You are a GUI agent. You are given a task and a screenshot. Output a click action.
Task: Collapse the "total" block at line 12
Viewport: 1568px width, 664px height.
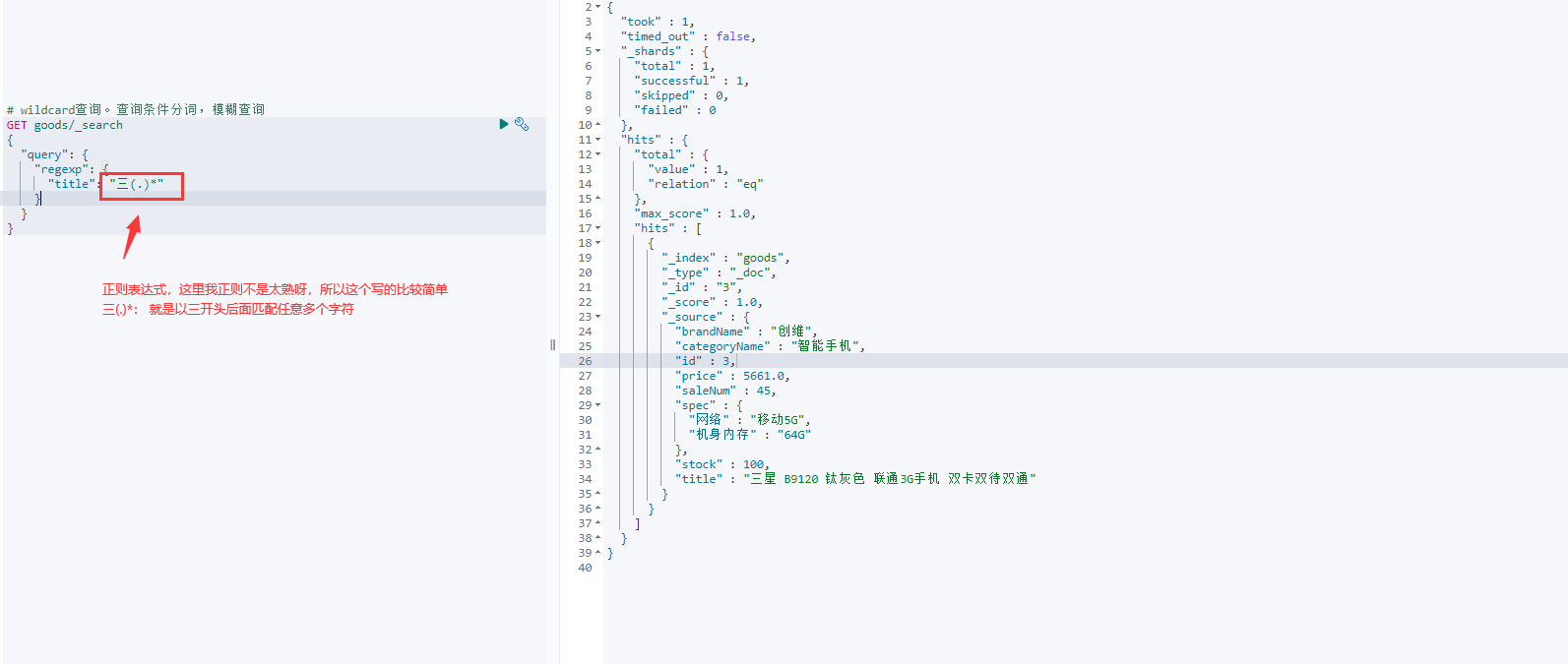pos(597,154)
